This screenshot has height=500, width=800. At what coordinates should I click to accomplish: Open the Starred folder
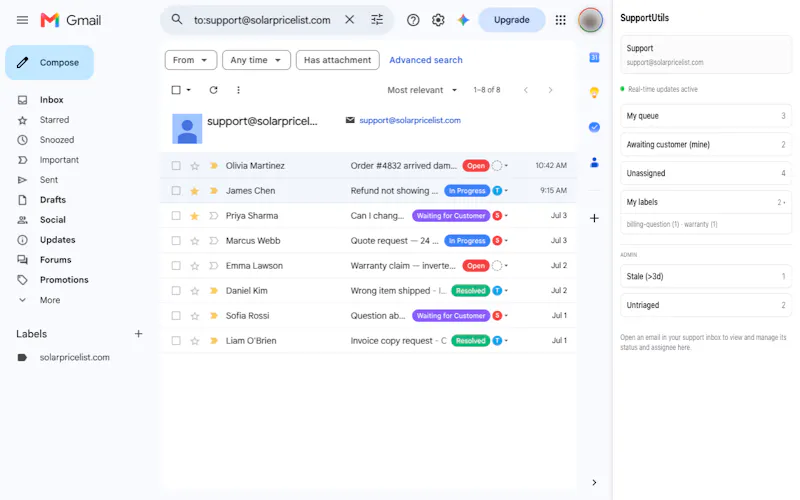[54, 120]
